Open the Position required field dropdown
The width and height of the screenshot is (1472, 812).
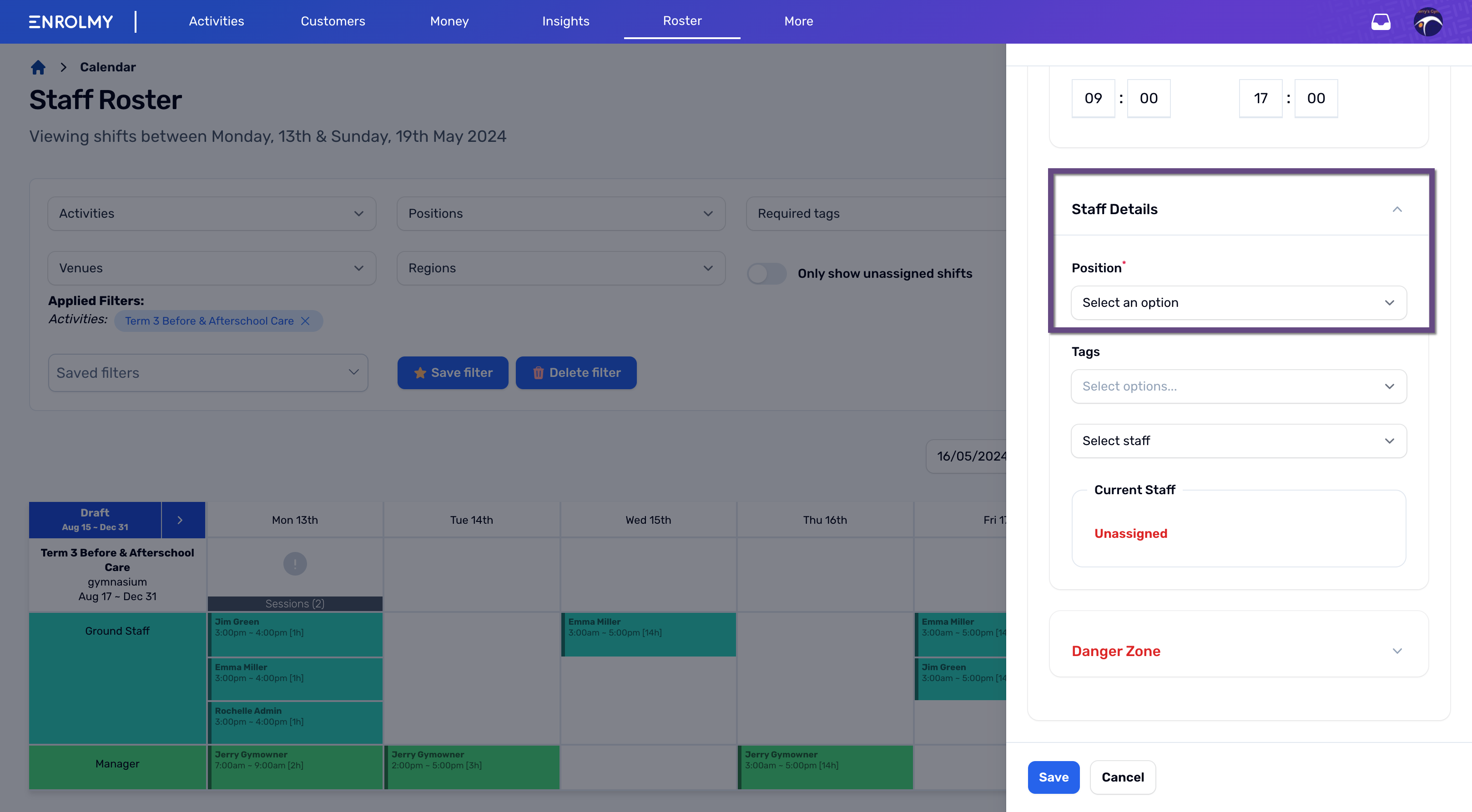point(1238,302)
